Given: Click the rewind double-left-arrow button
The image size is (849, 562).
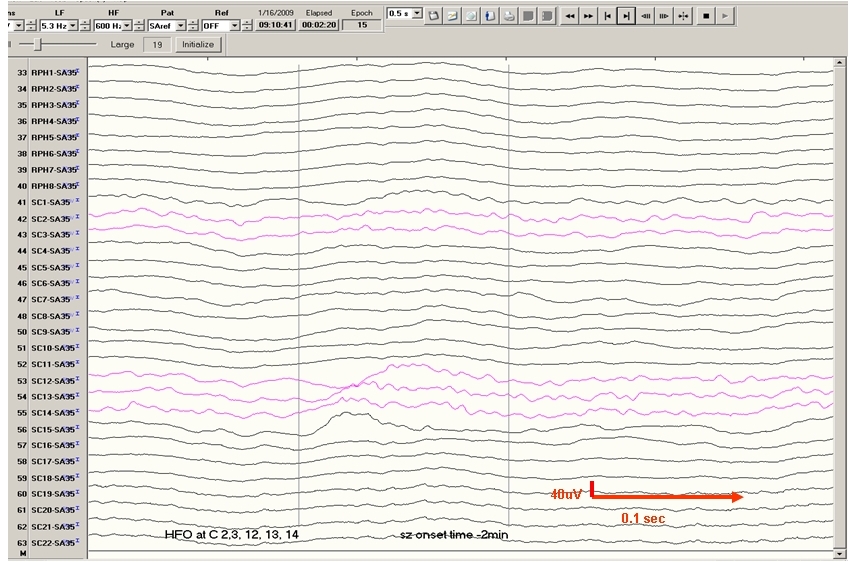Looking at the screenshot, I should [569, 16].
